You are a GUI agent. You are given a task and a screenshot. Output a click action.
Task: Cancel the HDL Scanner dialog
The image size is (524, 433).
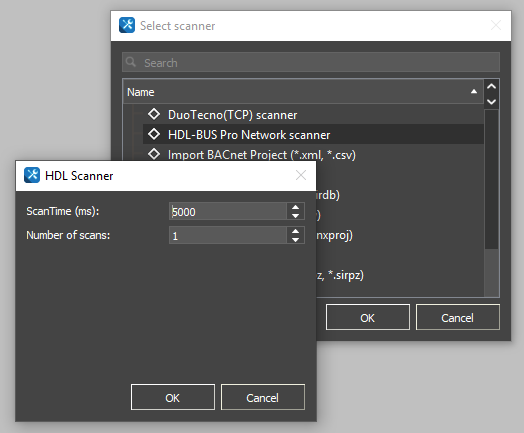point(263,397)
